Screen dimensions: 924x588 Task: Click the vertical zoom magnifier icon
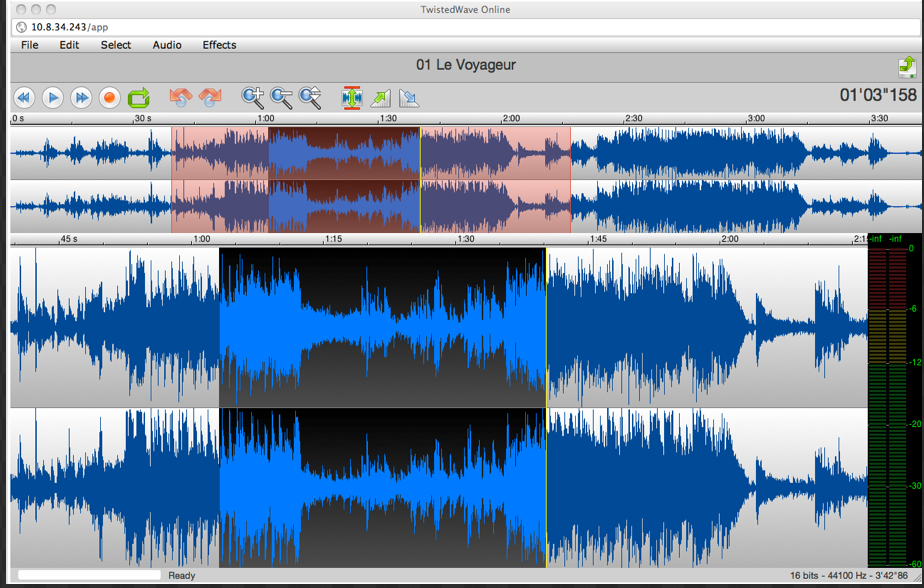click(x=310, y=98)
